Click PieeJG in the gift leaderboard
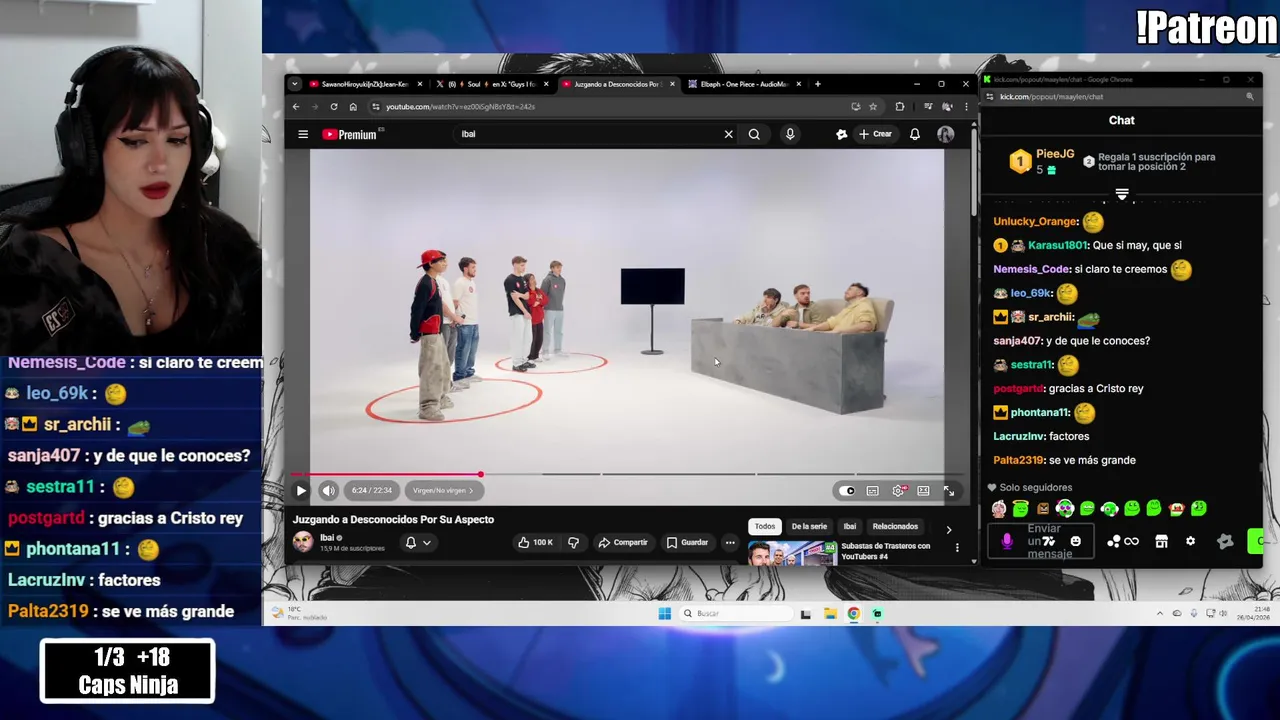This screenshot has width=1280, height=720. click(x=1055, y=155)
